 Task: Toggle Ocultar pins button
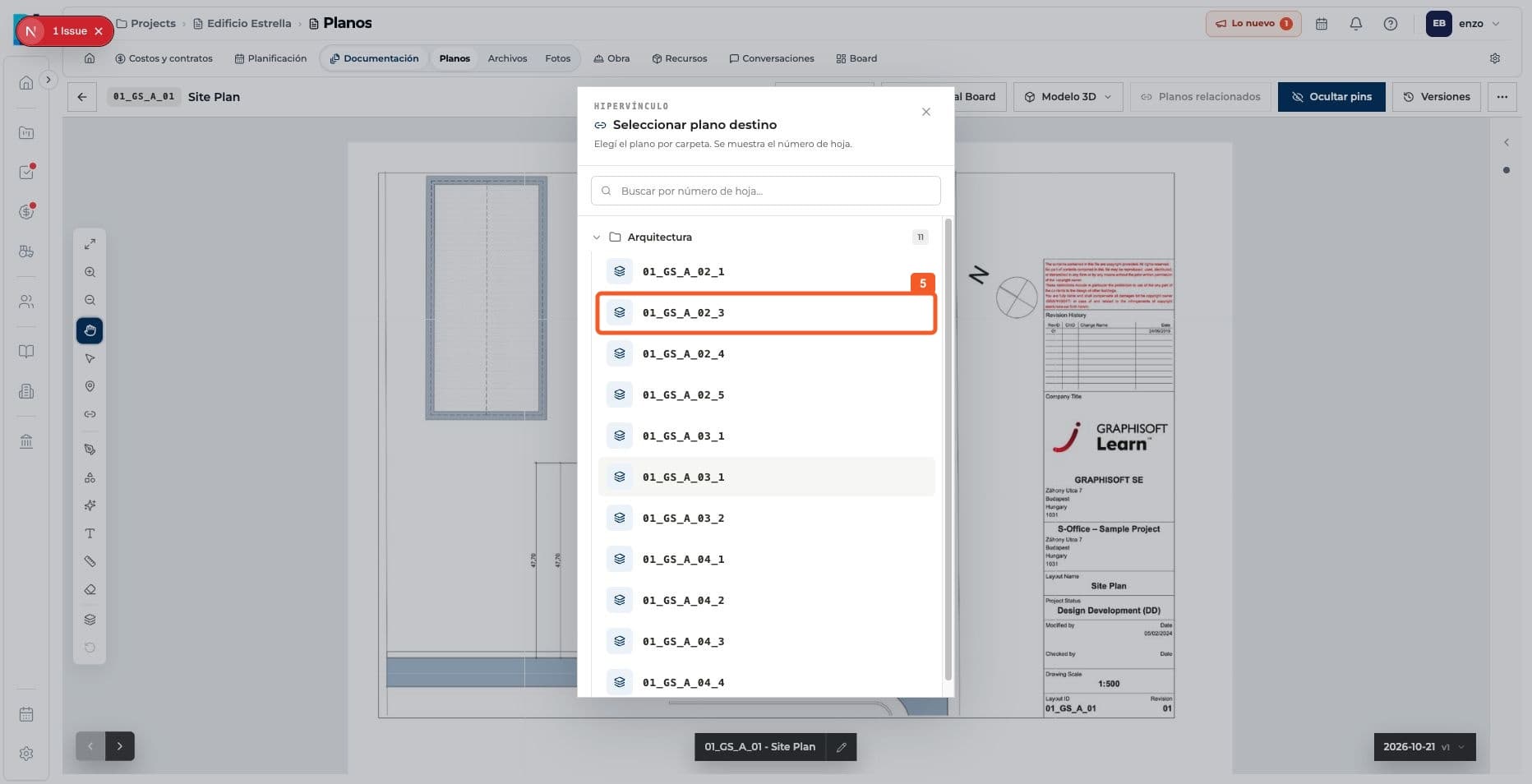tap(1331, 97)
